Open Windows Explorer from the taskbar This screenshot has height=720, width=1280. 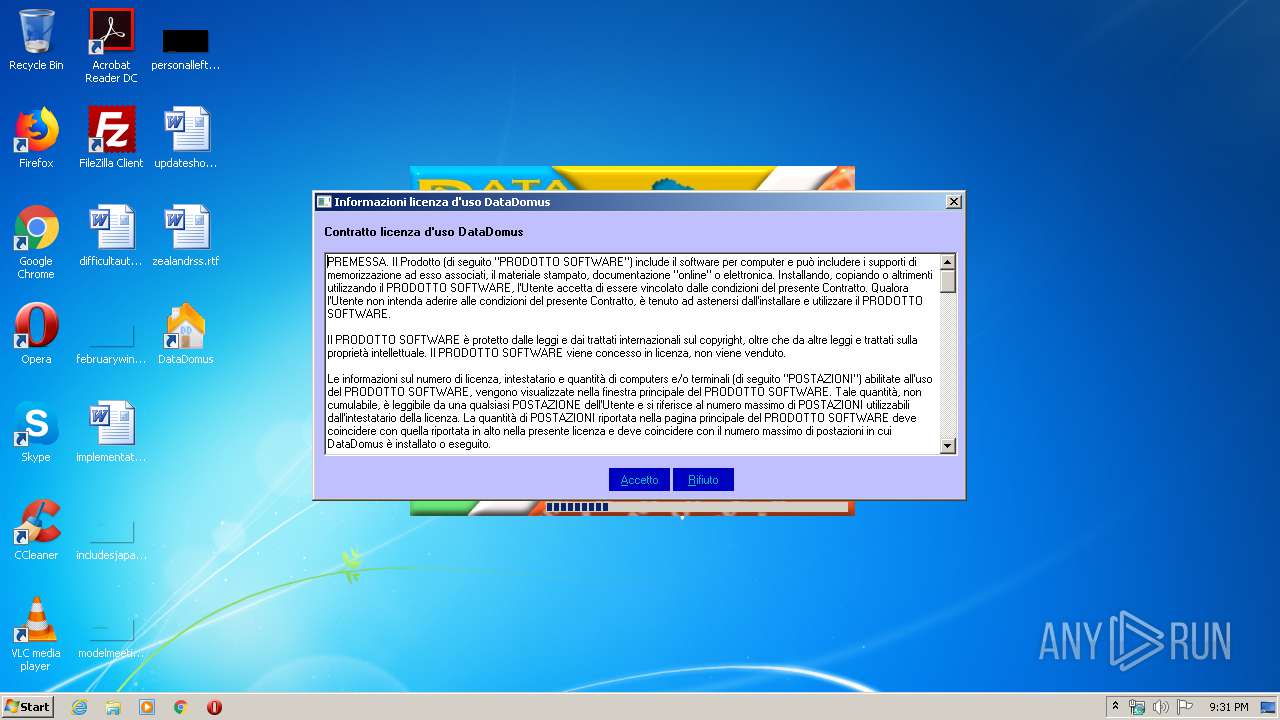point(113,707)
